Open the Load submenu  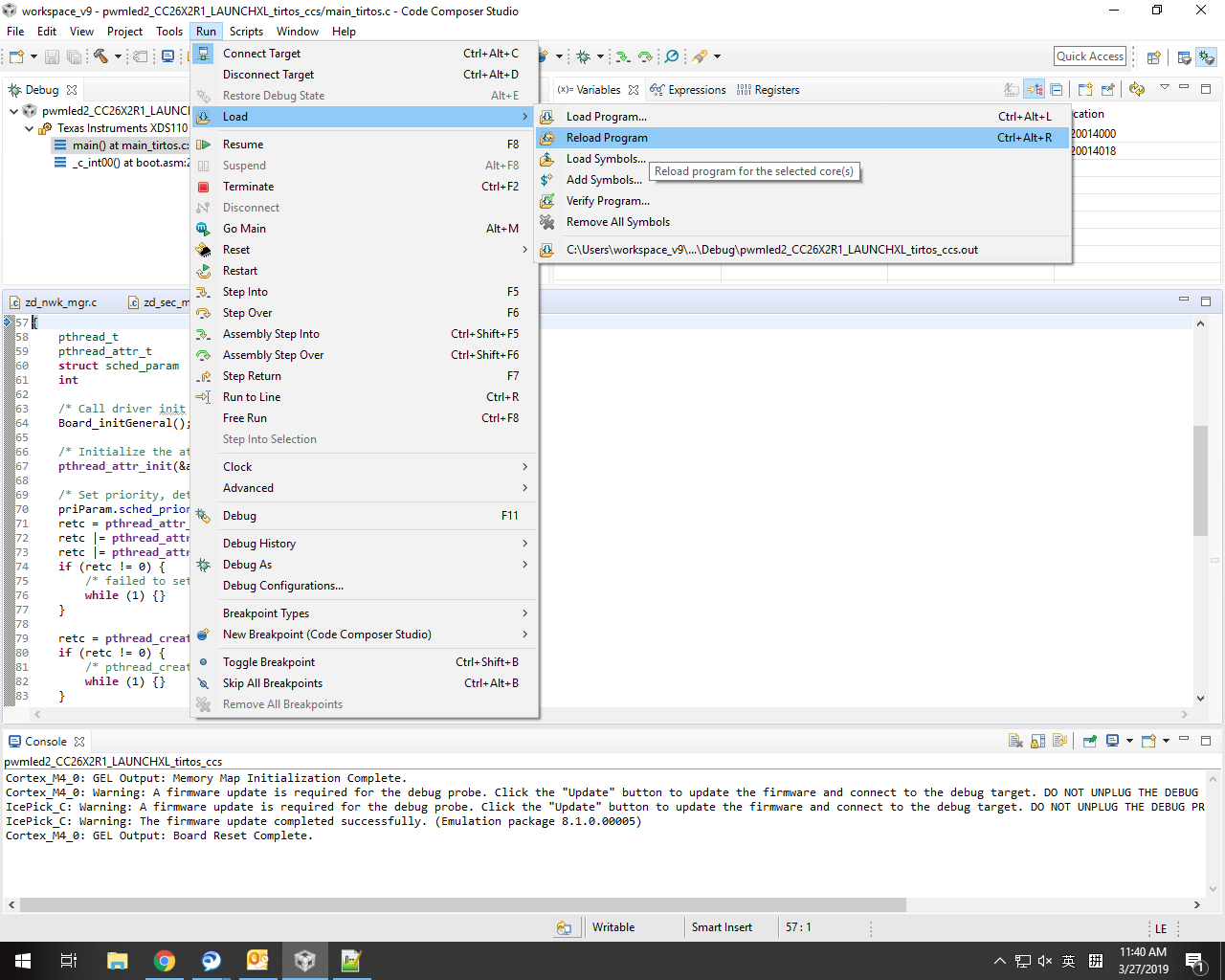365,117
